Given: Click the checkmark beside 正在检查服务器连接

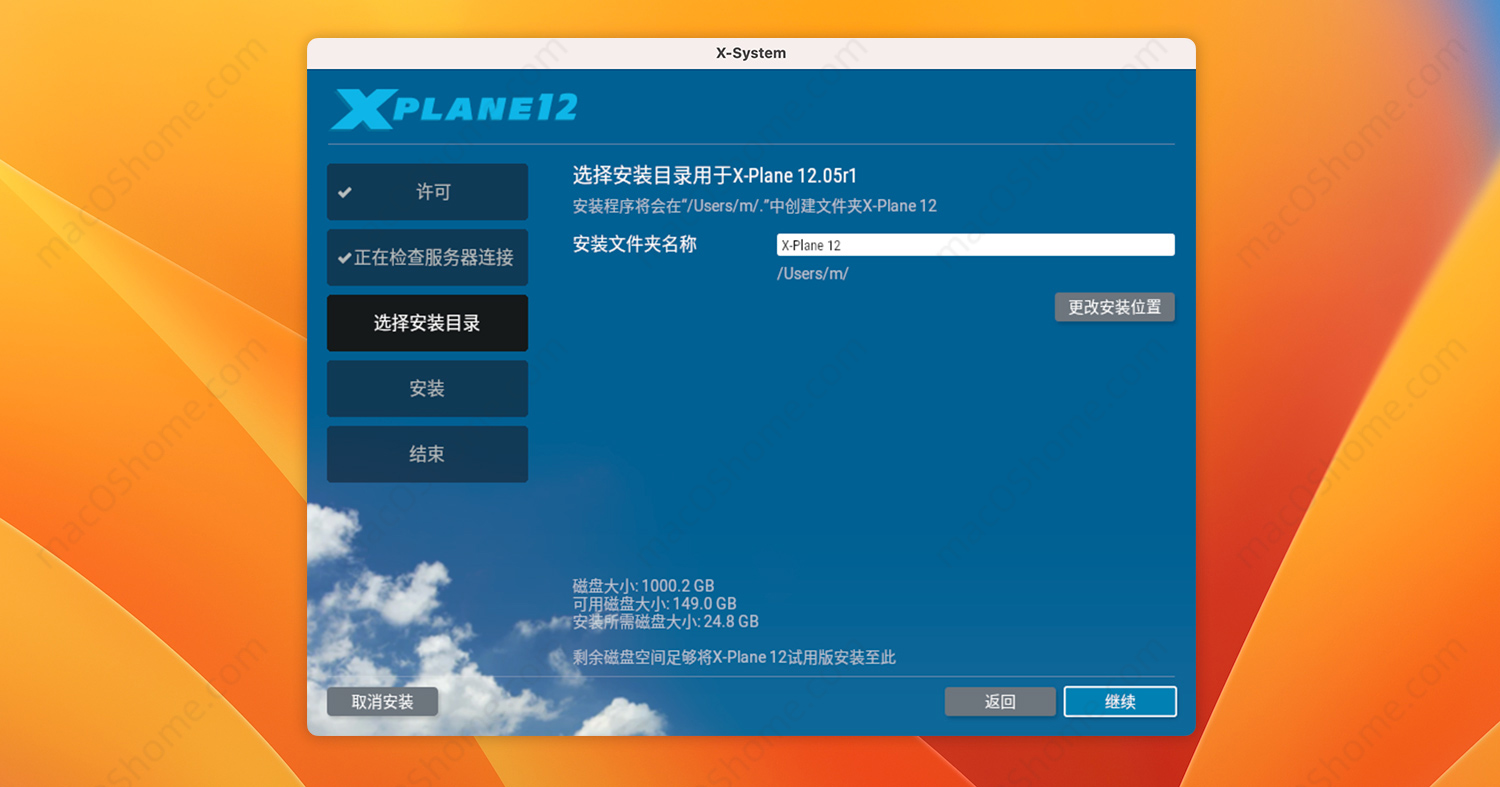Looking at the screenshot, I should click(x=344, y=258).
